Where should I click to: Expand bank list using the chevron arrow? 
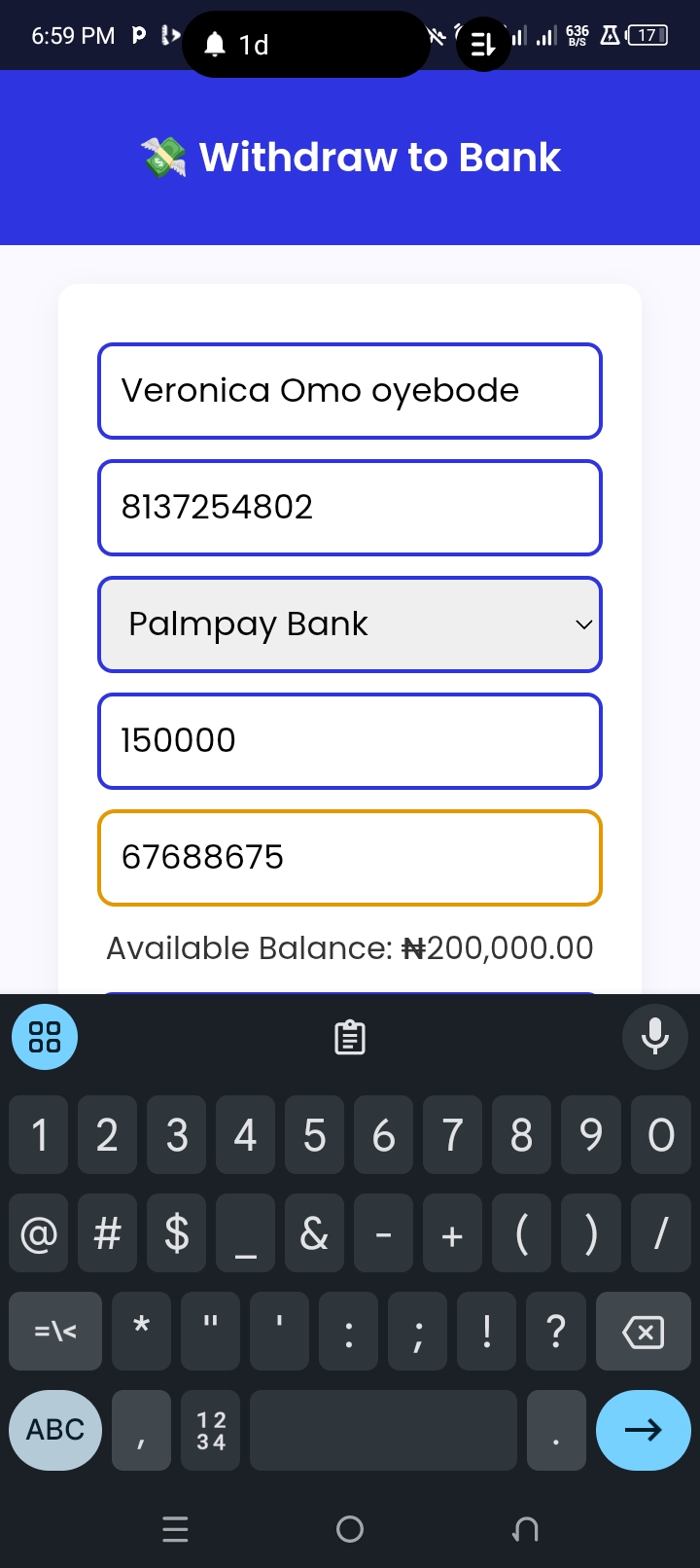click(x=583, y=624)
